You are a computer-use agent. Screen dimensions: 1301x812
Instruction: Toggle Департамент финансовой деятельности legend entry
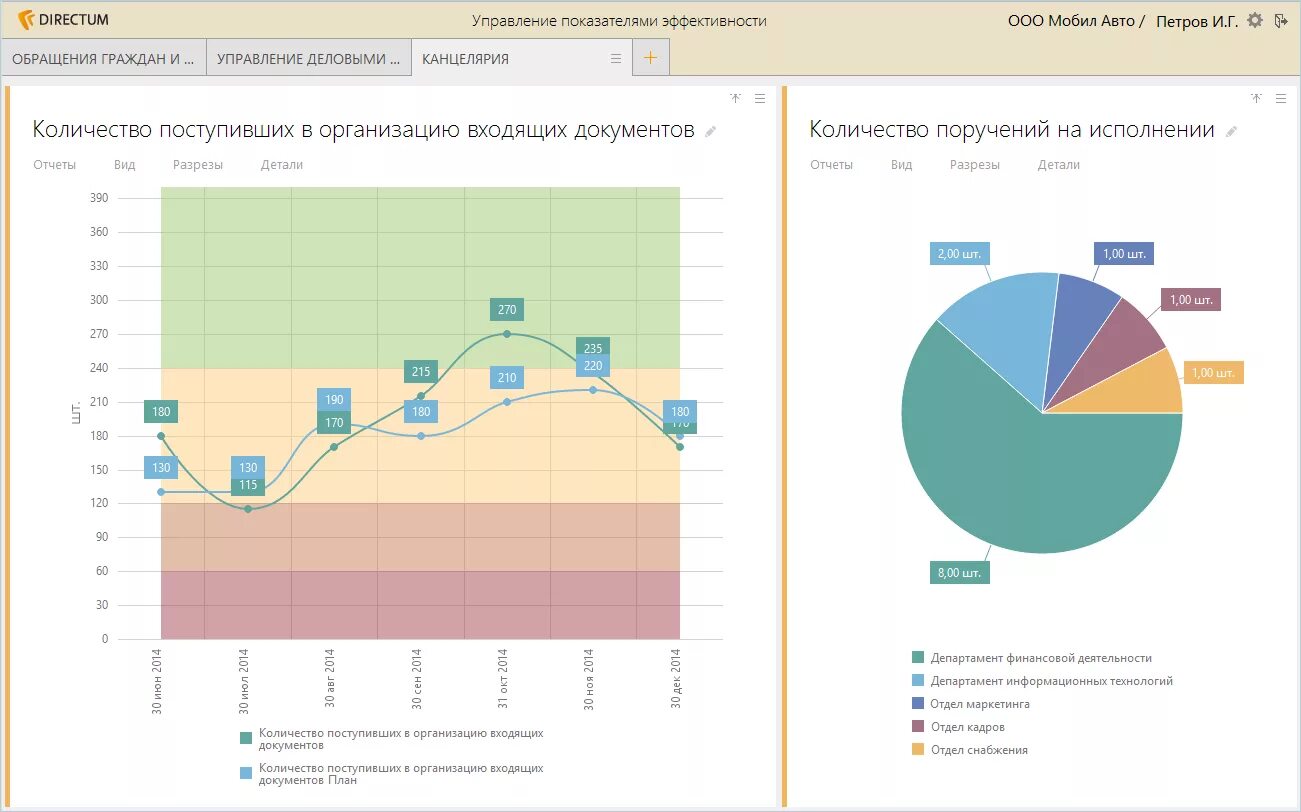coord(1031,658)
